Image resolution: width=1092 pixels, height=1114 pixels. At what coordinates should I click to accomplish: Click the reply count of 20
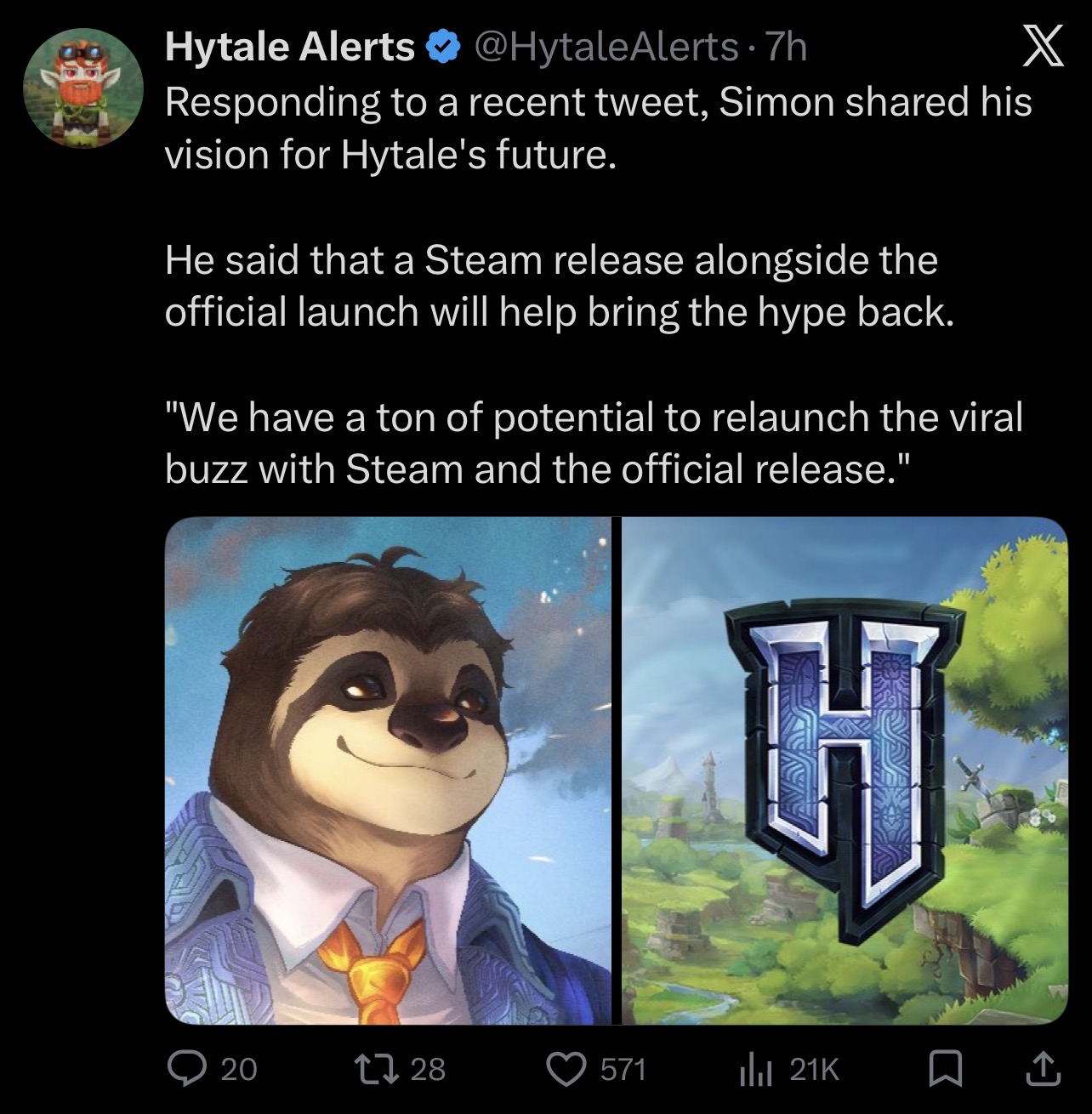coord(239,1070)
